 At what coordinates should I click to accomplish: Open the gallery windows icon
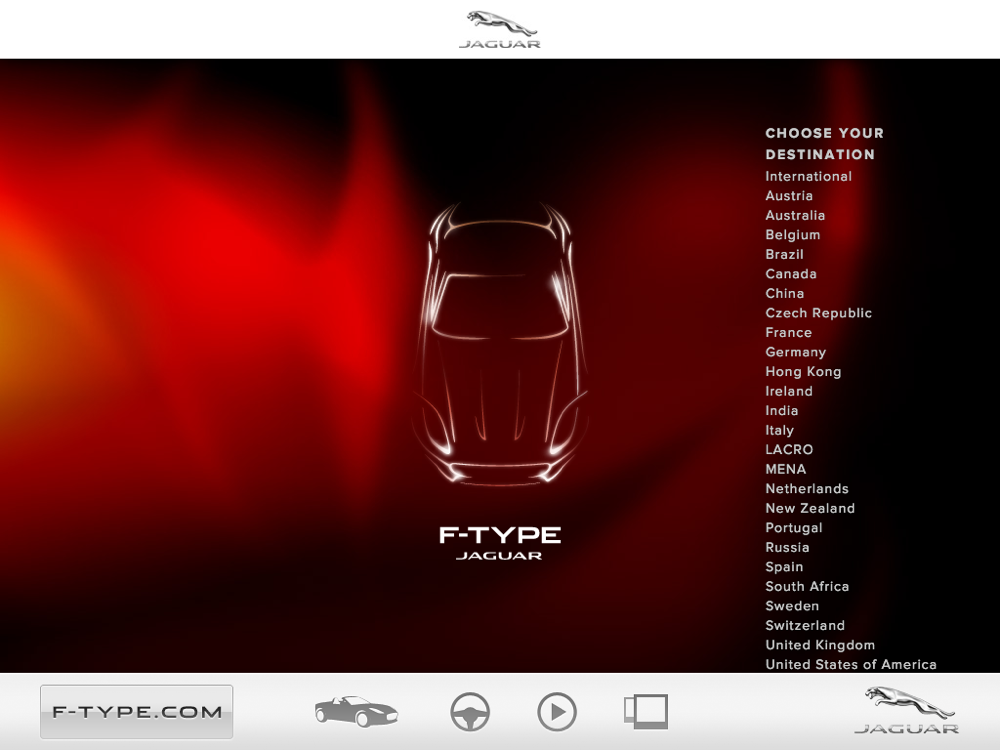pos(646,712)
